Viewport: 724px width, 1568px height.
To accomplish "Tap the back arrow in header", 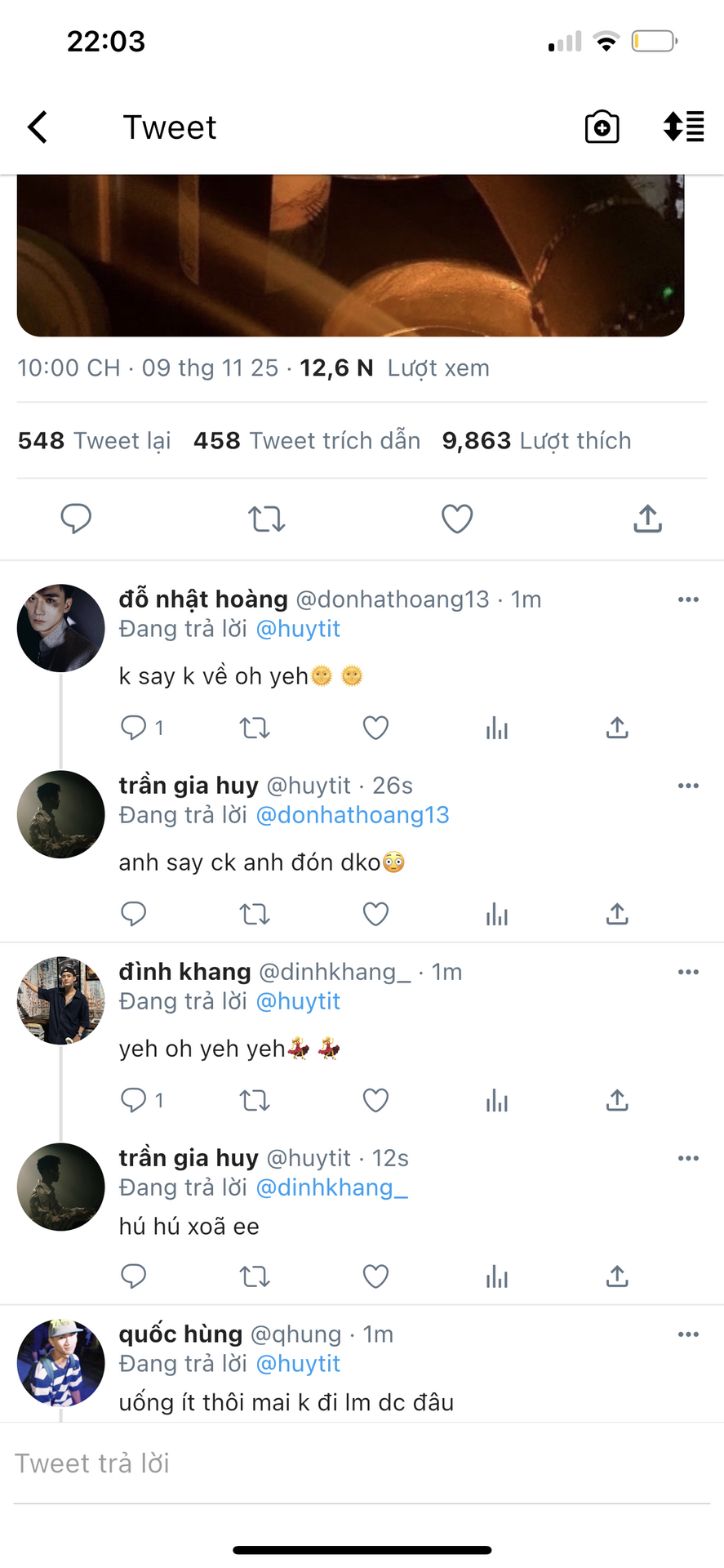I will tap(38, 127).
